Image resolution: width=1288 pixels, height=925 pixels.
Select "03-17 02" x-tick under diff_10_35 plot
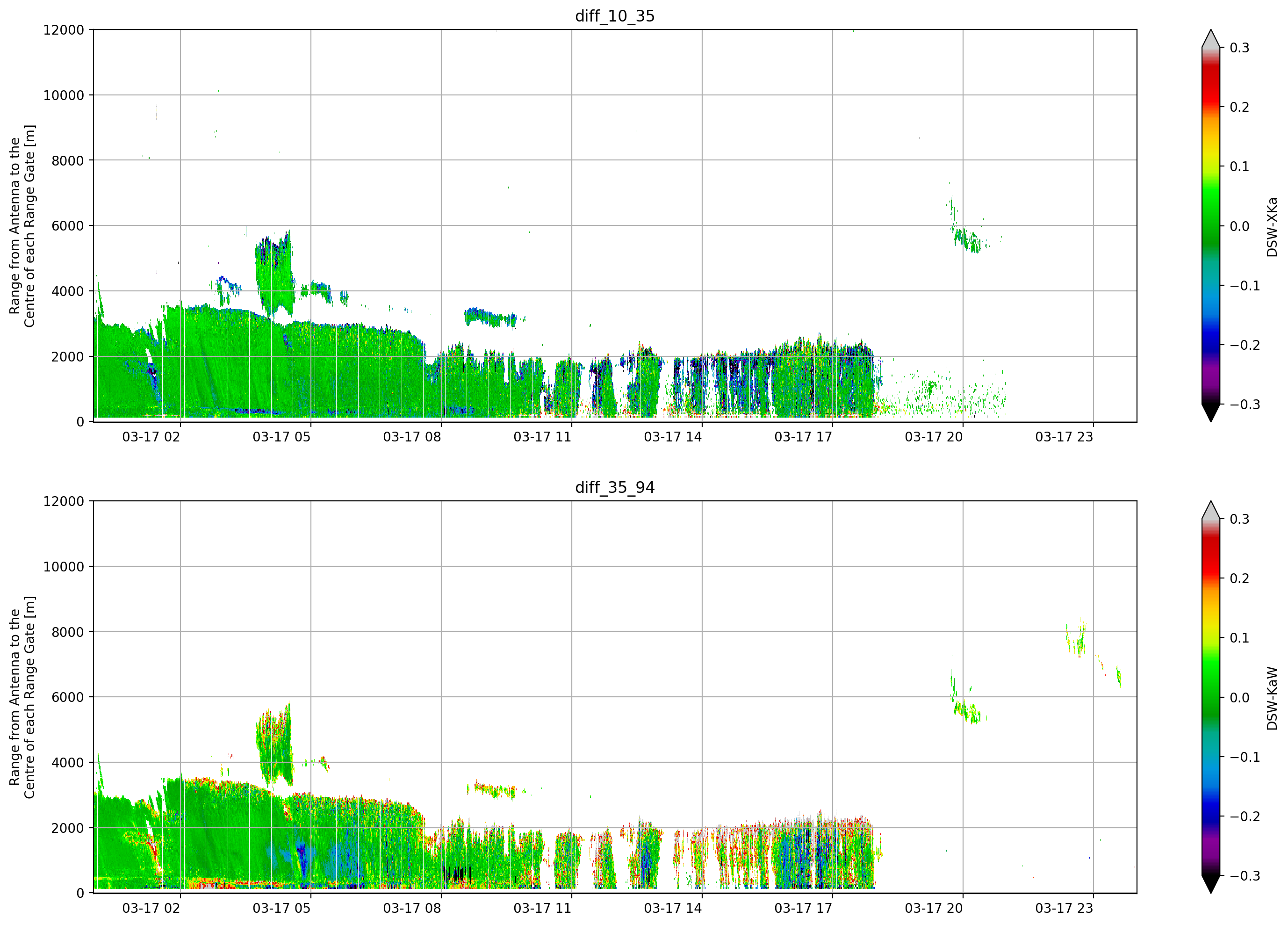(x=151, y=437)
